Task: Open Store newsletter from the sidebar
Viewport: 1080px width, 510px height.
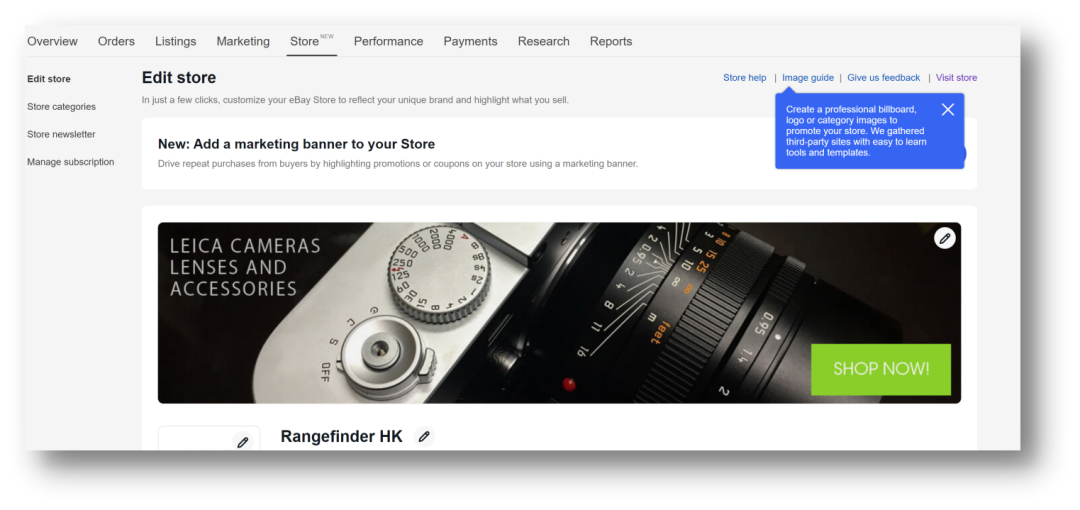Action: coord(61,134)
